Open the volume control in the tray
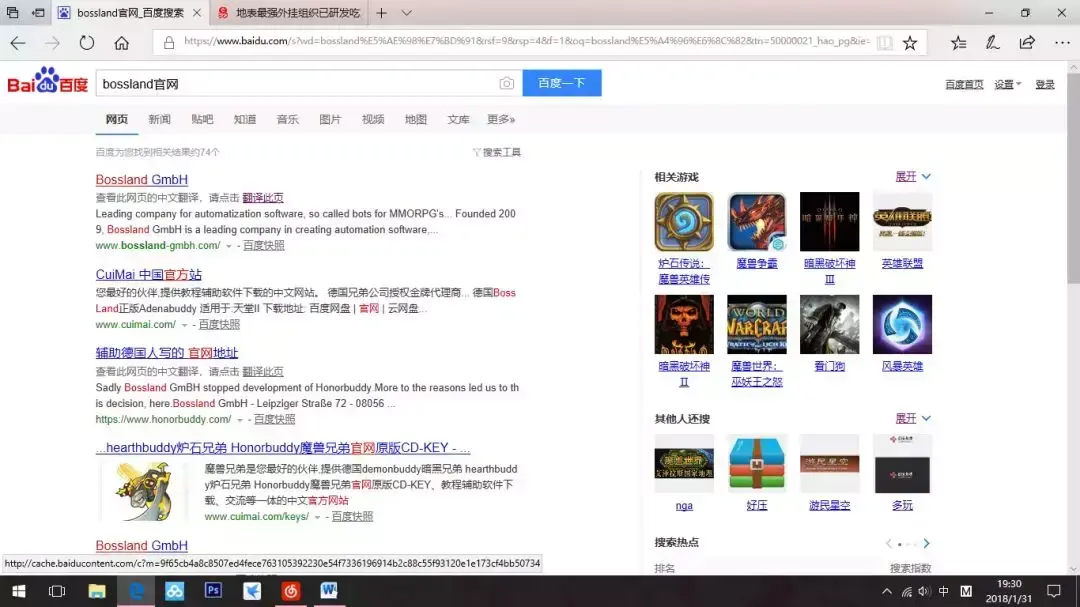1080x607 pixels. [x=924, y=591]
